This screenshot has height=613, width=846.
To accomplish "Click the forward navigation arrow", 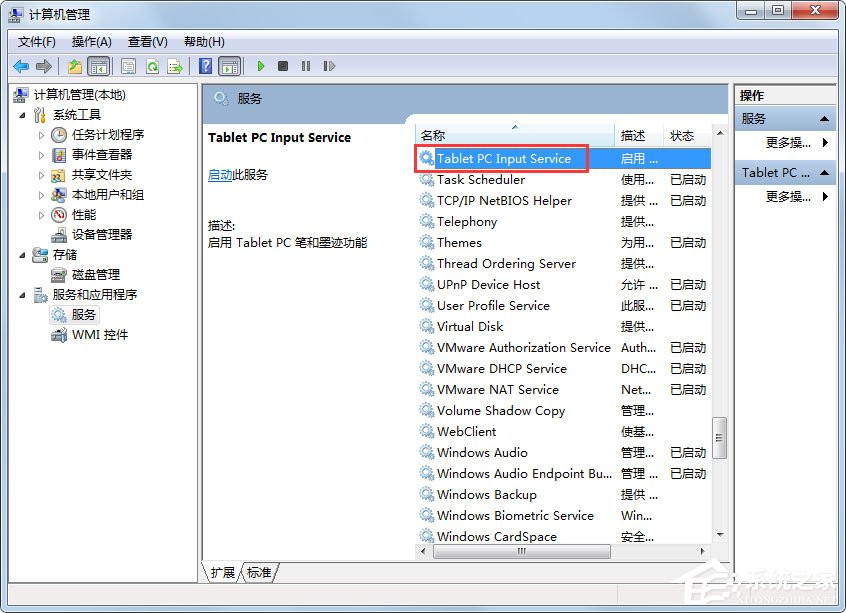I will pos(41,66).
